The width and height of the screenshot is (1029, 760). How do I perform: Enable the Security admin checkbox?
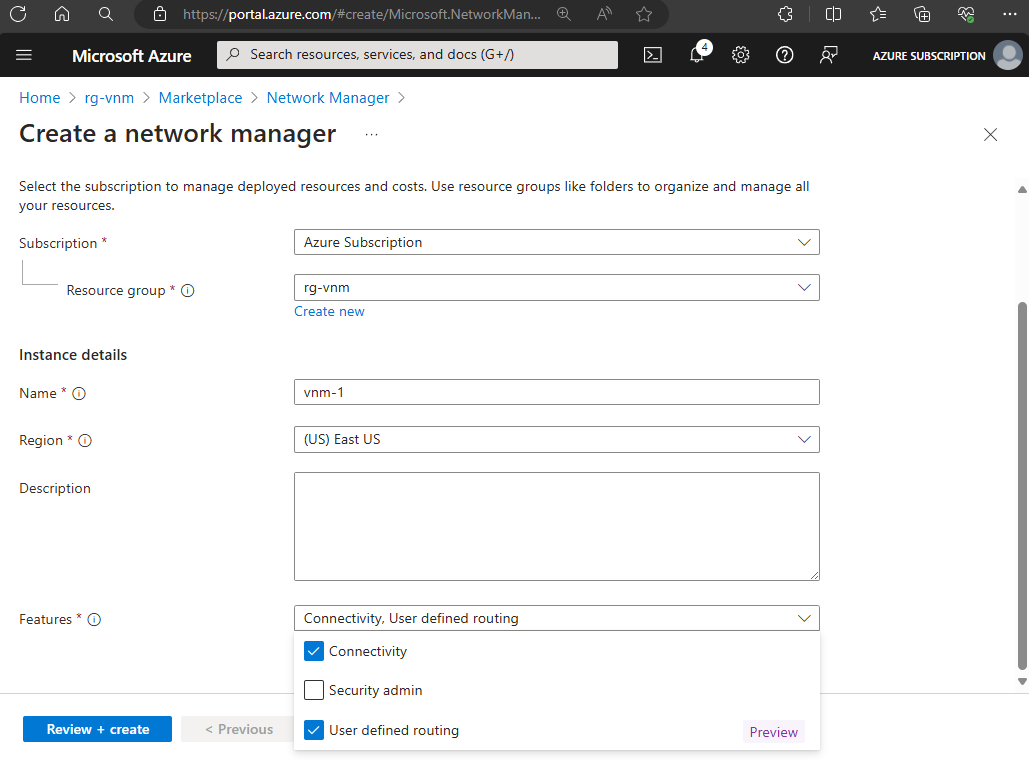(x=314, y=690)
